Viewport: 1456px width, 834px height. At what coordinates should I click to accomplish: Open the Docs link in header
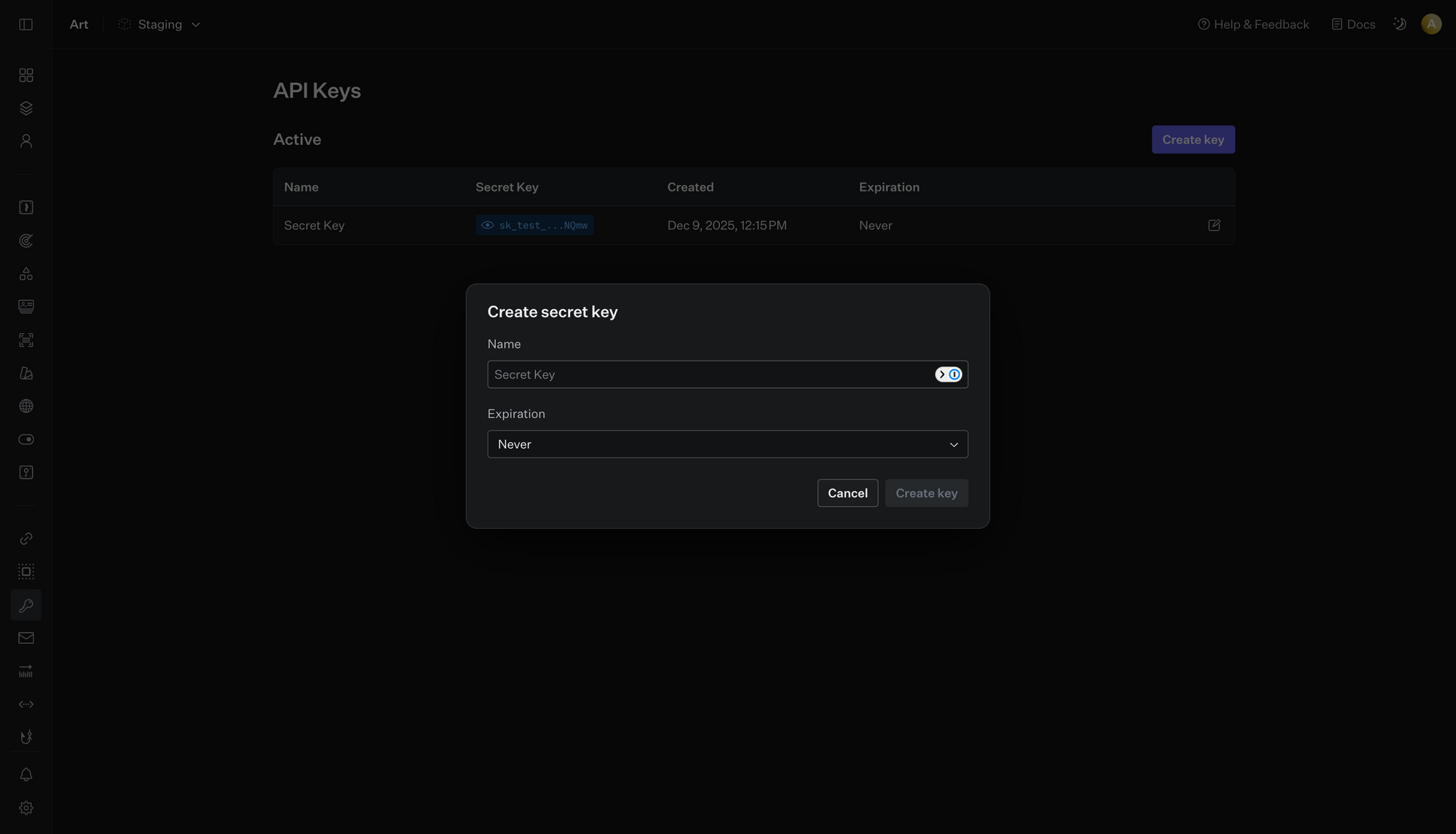[x=1353, y=24]
